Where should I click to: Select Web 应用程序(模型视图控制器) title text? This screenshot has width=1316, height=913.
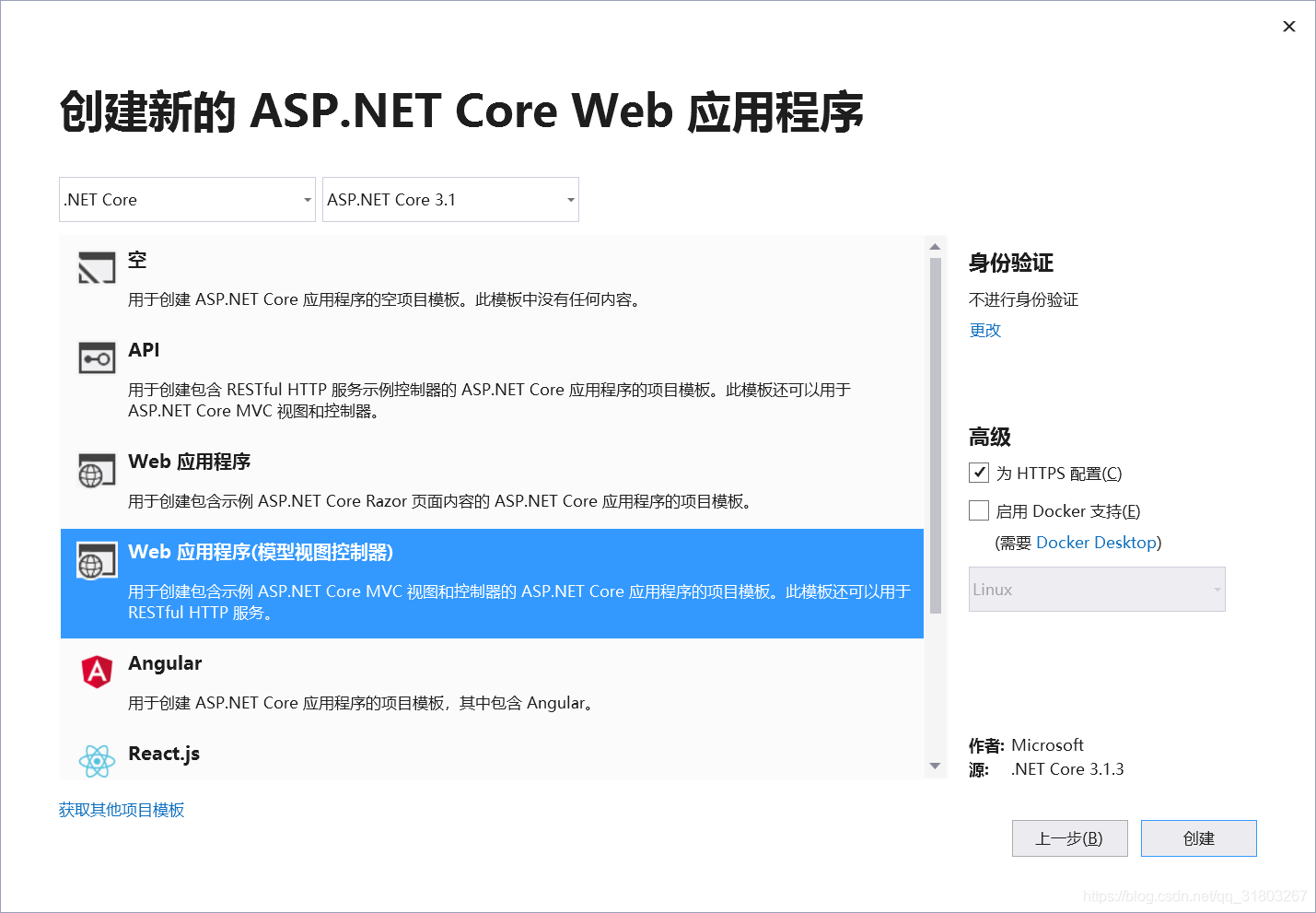point(261,552)
